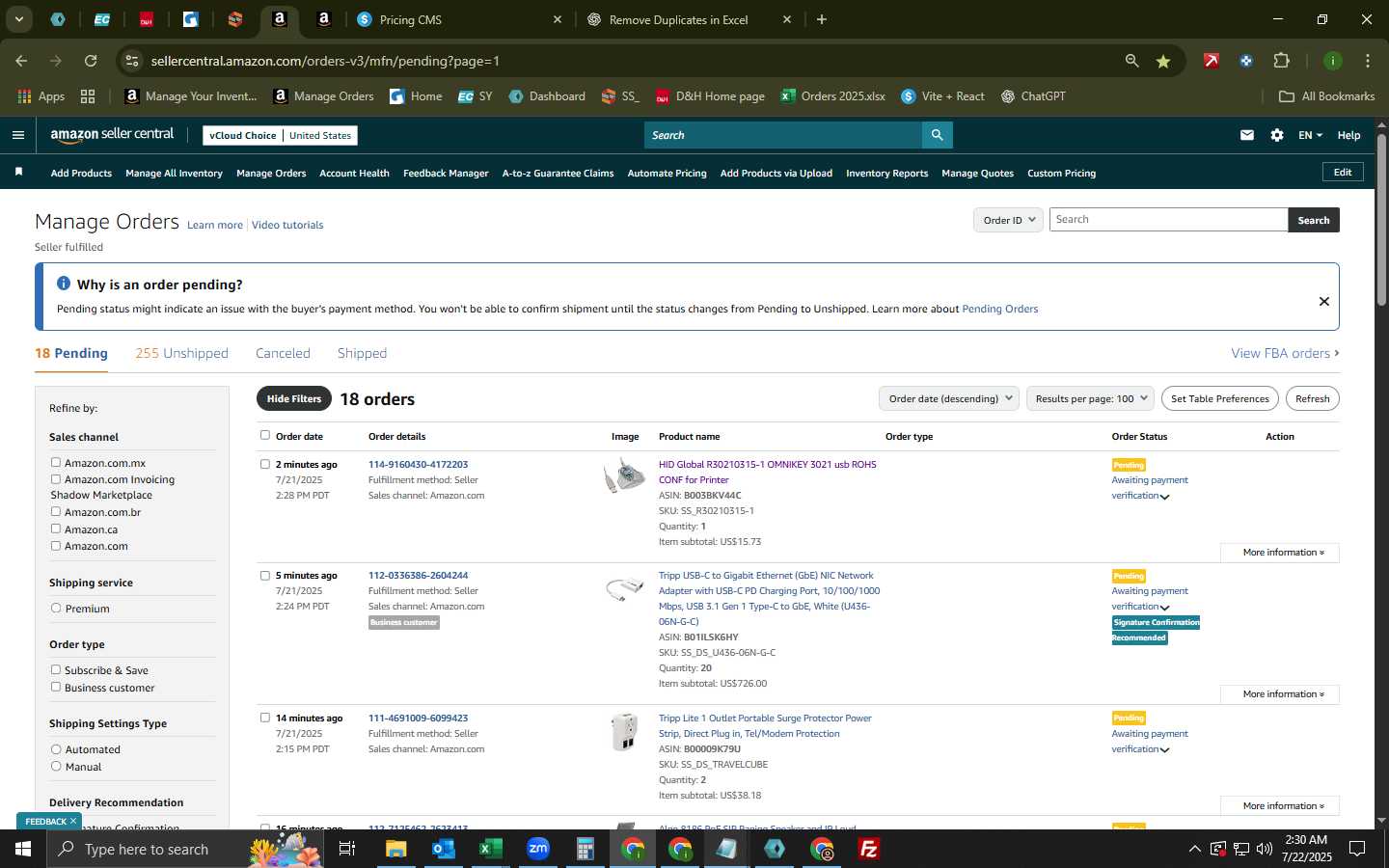Open Chrome three-dot menu
Screen dimensions: 1389x868
1368,61
